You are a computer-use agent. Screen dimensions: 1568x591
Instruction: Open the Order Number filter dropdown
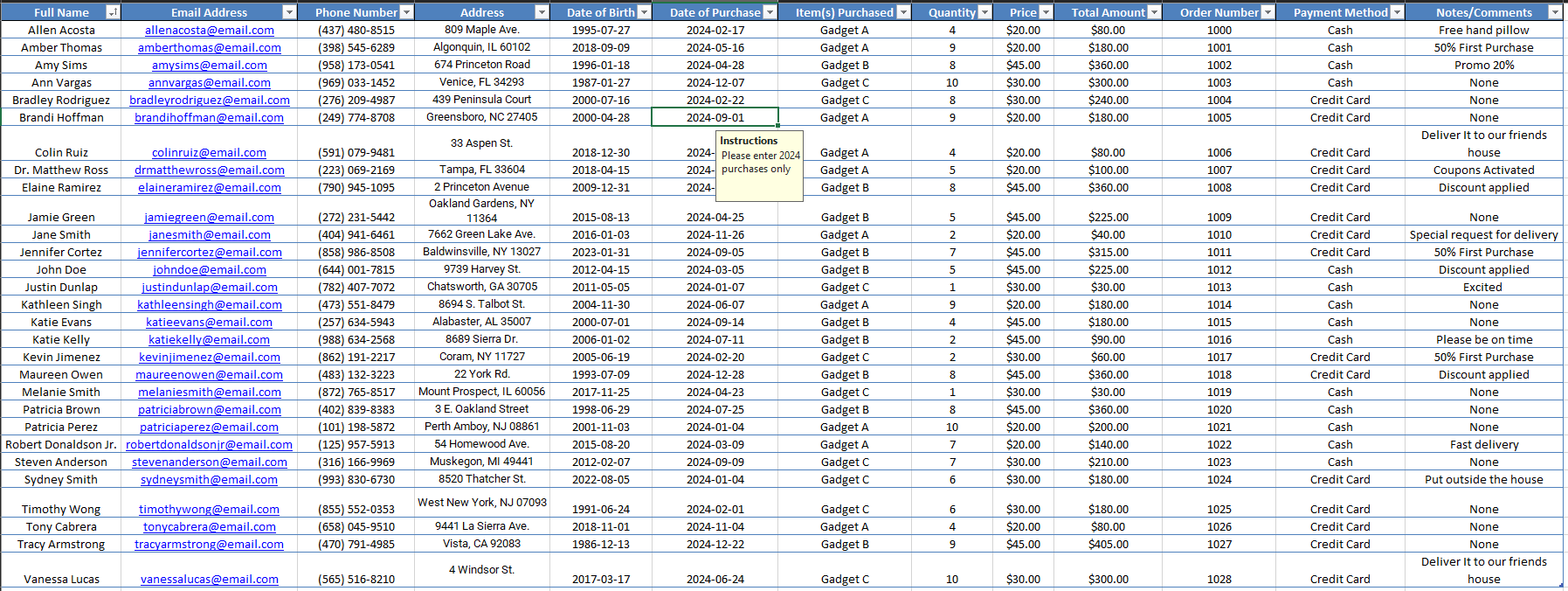(x=1268, y=12)
